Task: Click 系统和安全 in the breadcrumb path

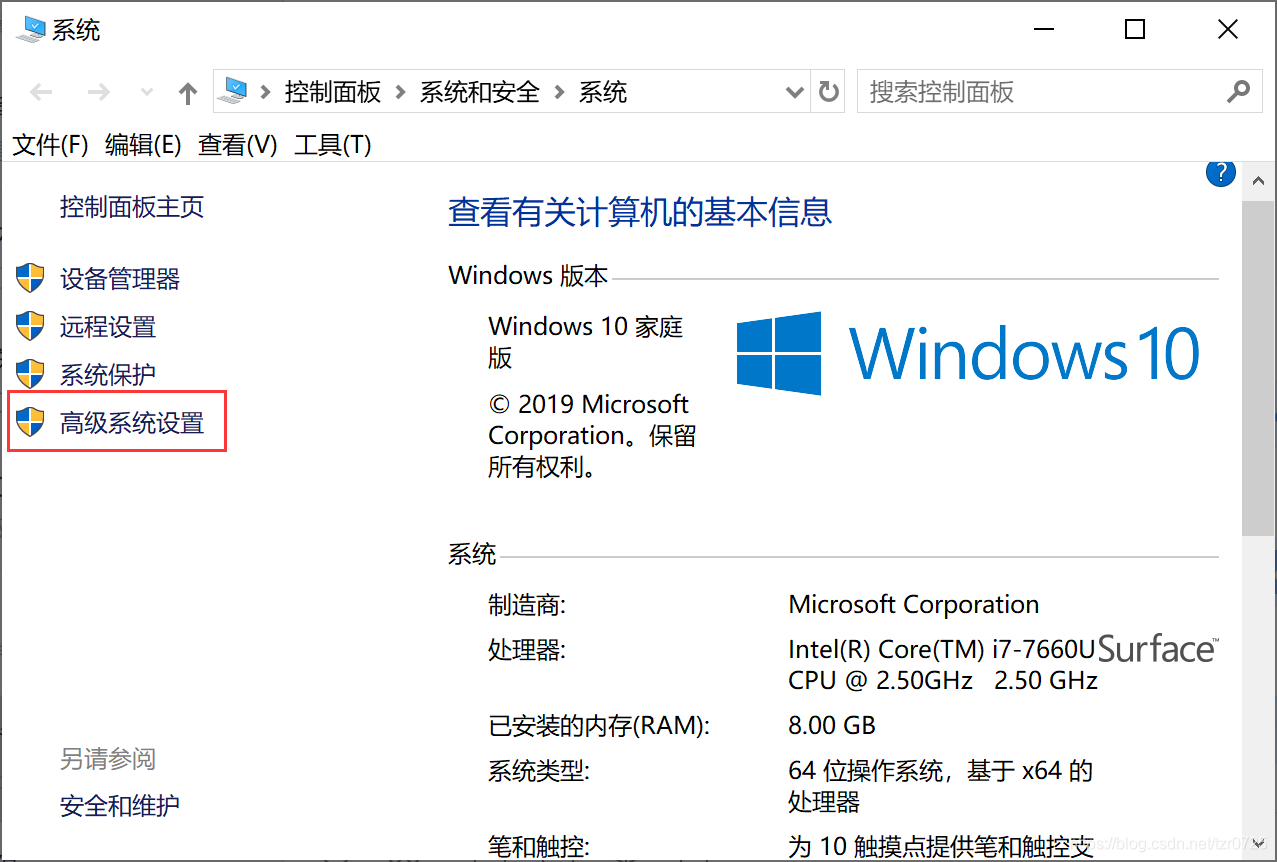Action: pos(480,93)
